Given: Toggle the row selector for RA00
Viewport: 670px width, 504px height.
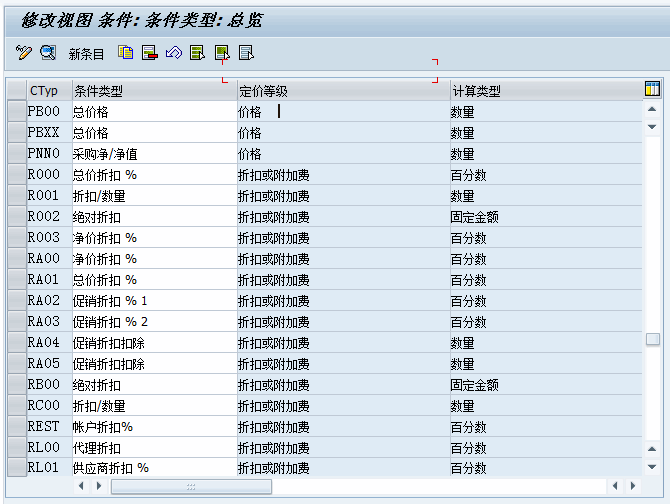Looking at the screenshot, I should pyautogui.click(x=17, y=258).
